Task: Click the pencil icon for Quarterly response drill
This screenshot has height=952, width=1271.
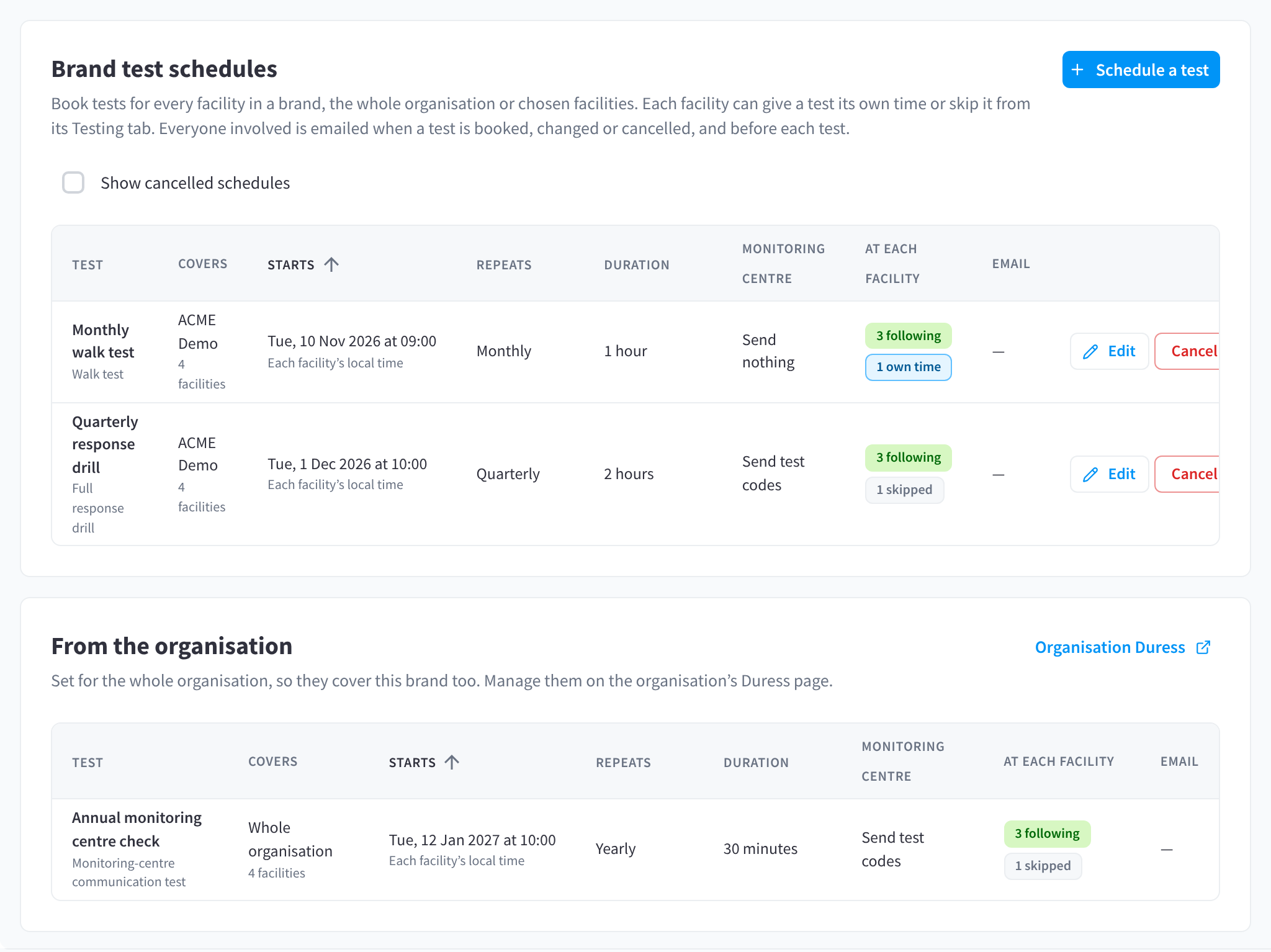Action: (1090, 475)
